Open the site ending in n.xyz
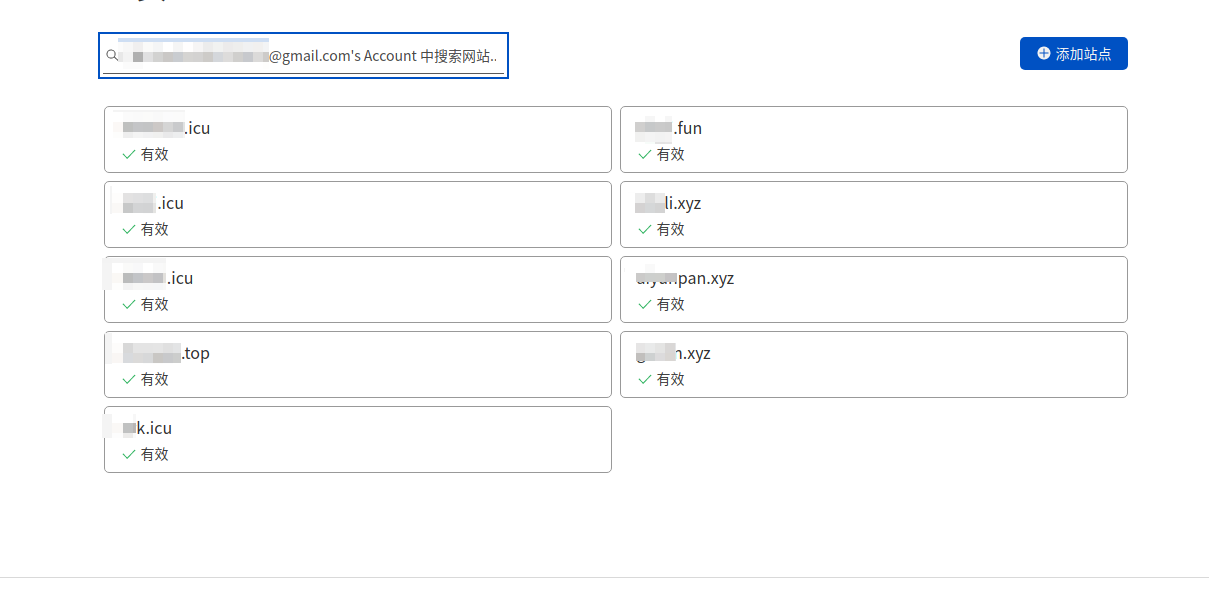The width and height of the screenshot is (1209, 596). (x=873, y=364)
